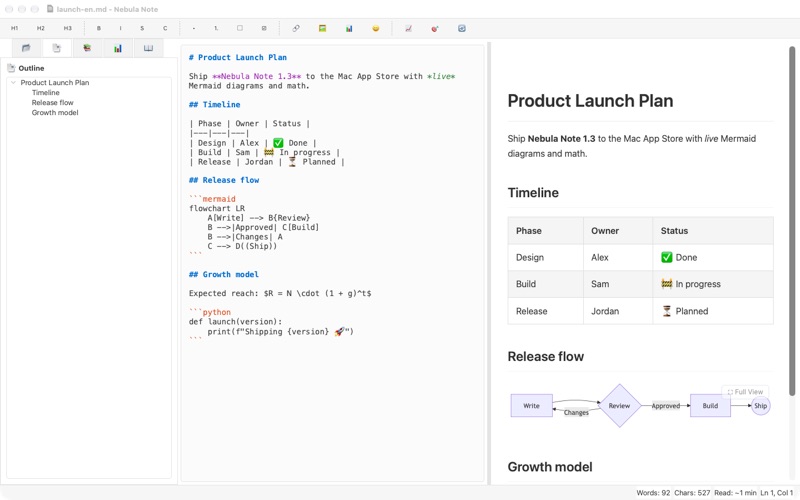The height and width of the screenshot is (500, 800).
Task: Insert a table with the toolbar bar-chart icon
Action: [x=349, y=29]
